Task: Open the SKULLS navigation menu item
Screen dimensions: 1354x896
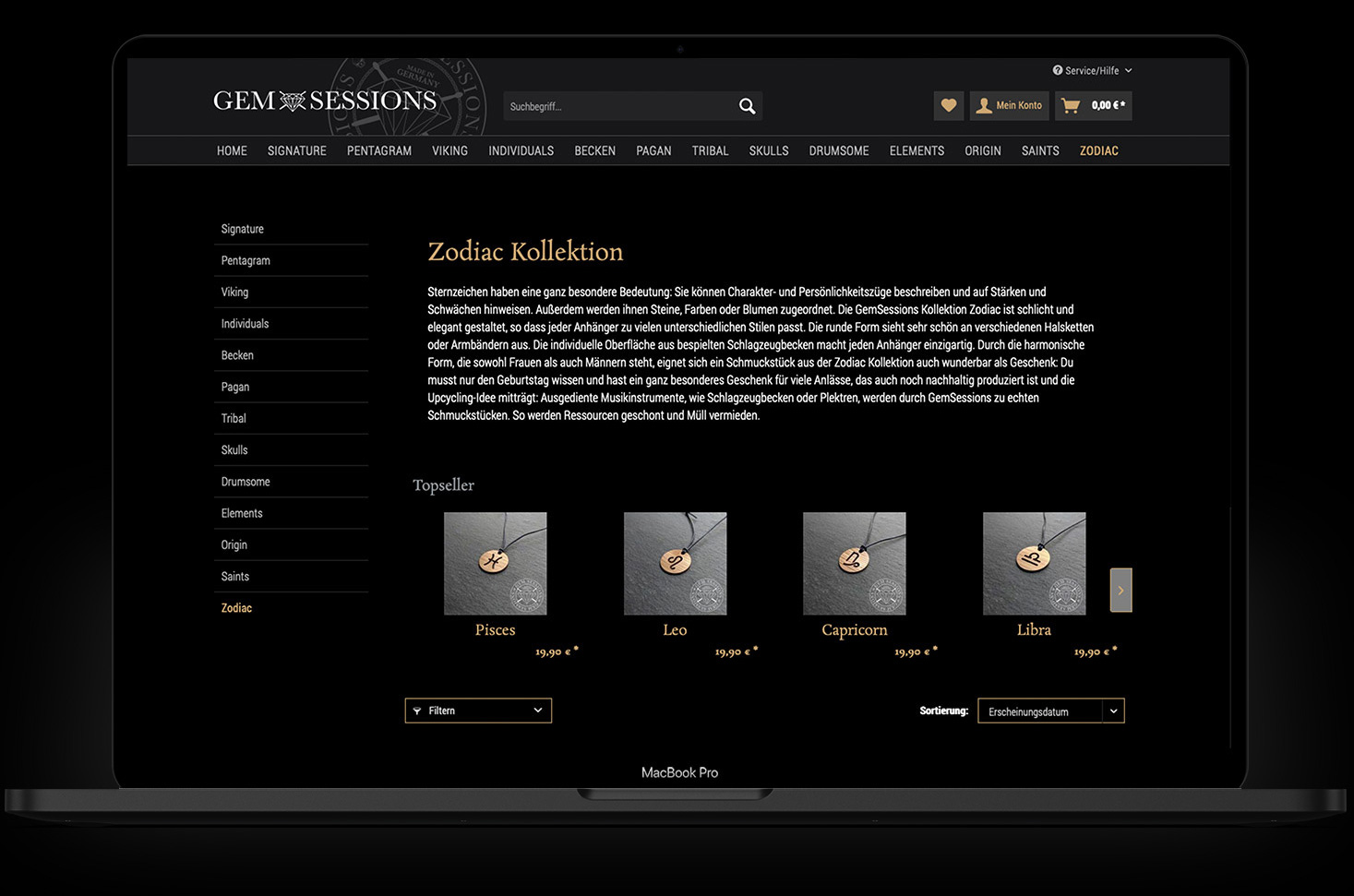Action: (x=768, y=150)
